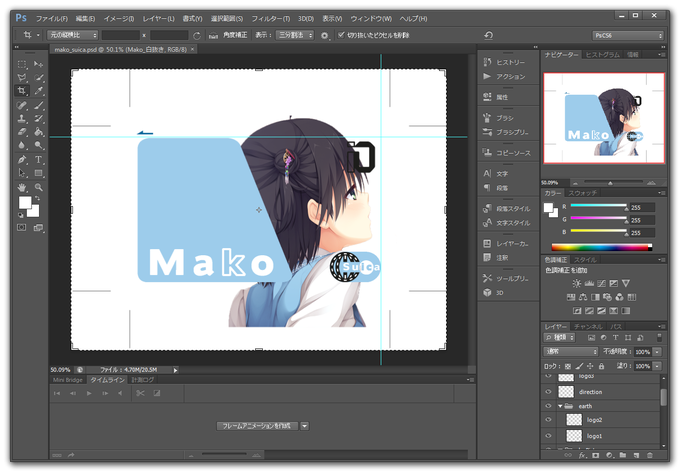Open the 三分割法 overlay view dropdown
The image size is (680, 472).
(294, 35)
